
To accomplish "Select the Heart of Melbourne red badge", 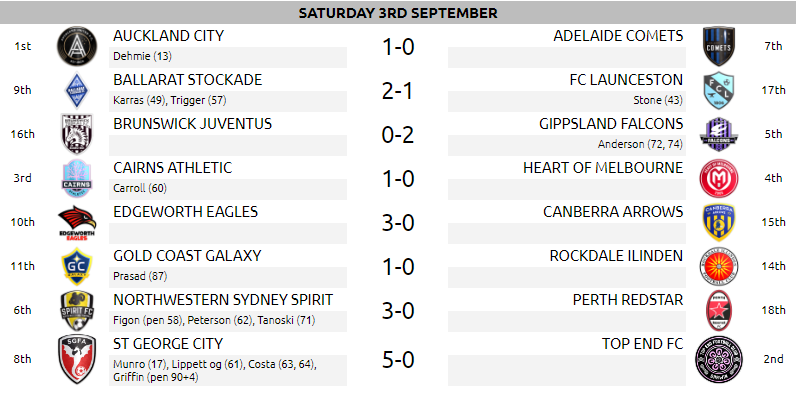I will pyautogui.click(x=719, y=178).
